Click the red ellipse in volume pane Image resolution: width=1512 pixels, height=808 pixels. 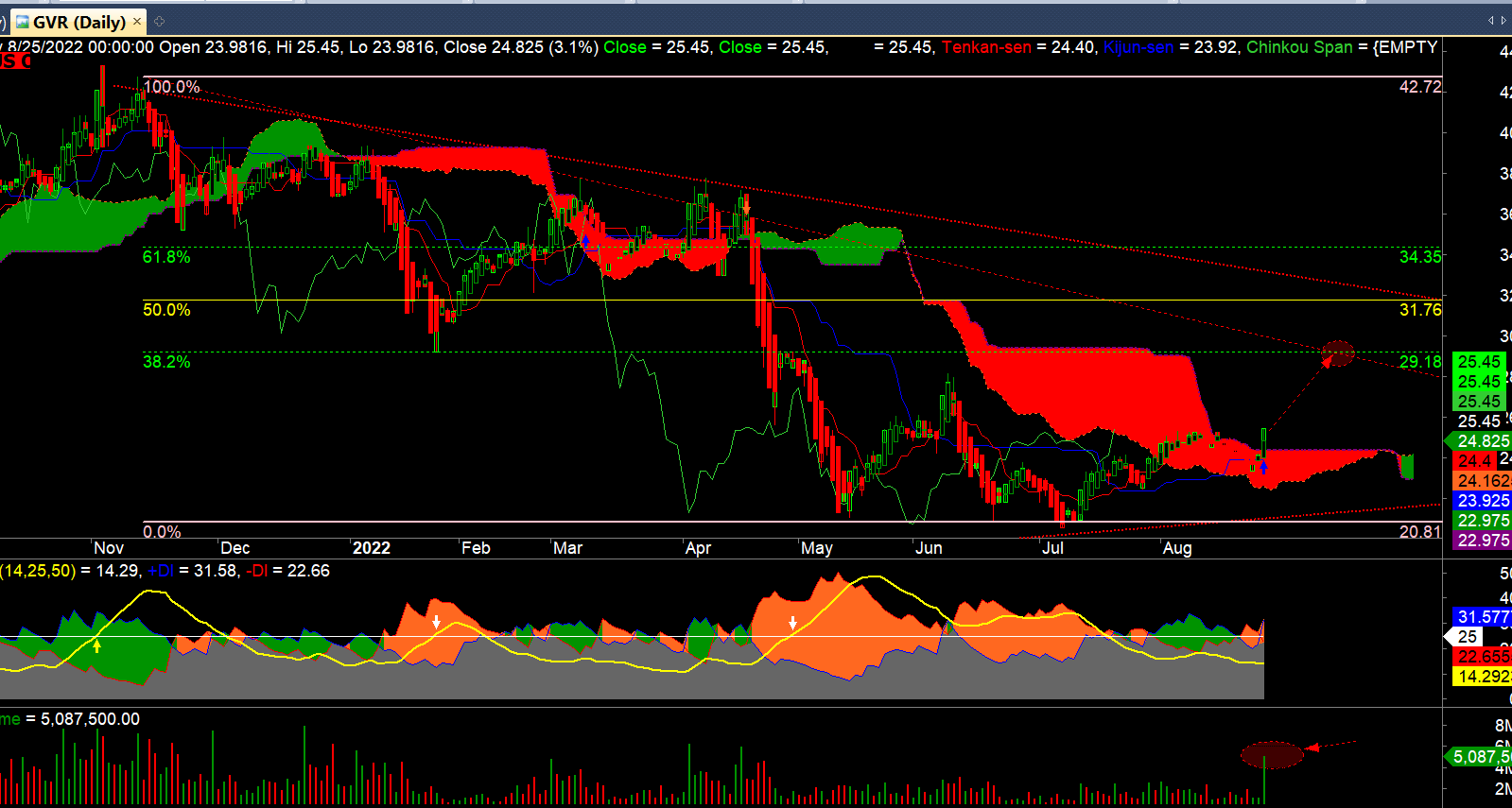coord(1272,755)
